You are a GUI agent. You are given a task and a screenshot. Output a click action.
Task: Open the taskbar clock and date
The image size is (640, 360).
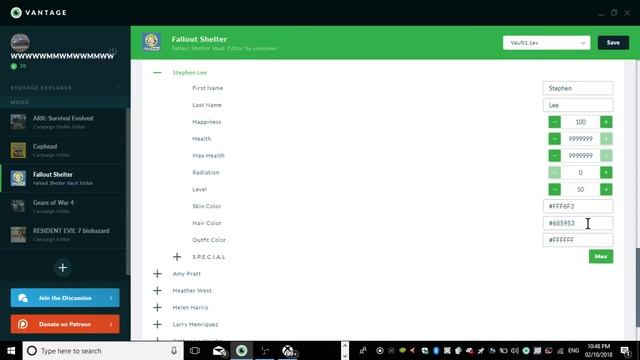[599, 351]
